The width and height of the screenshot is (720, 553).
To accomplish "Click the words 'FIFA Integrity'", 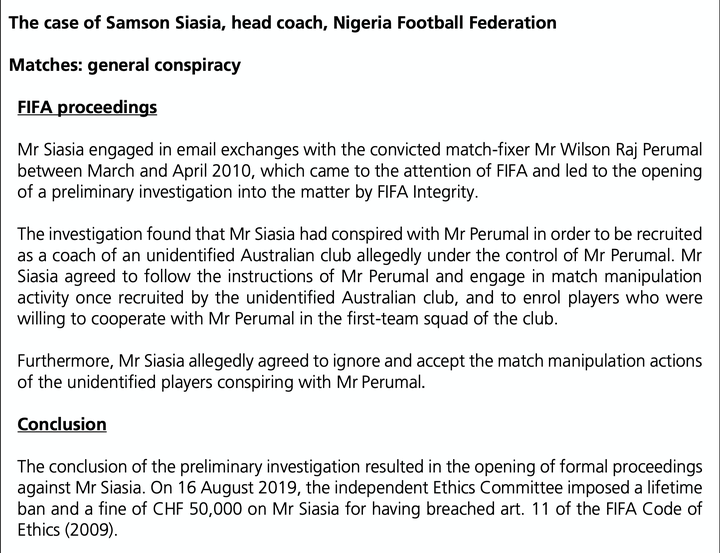I will pos(426,192).
